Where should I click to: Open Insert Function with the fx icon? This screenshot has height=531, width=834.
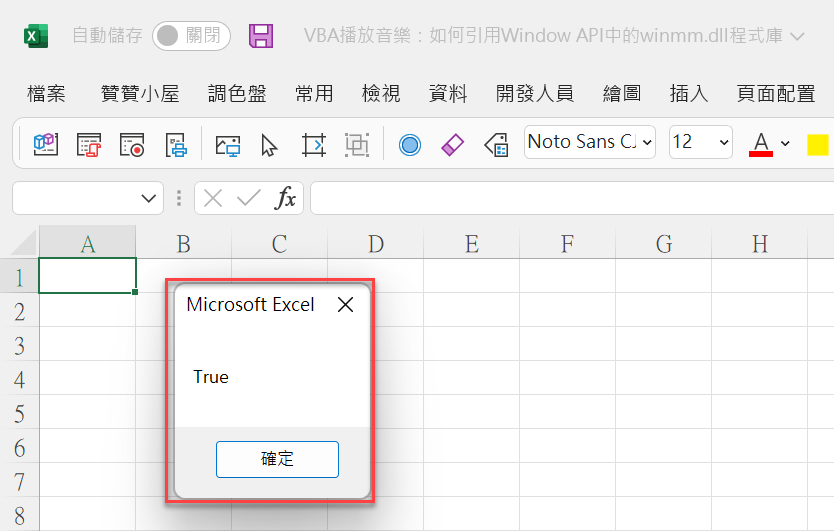[285, 198]
